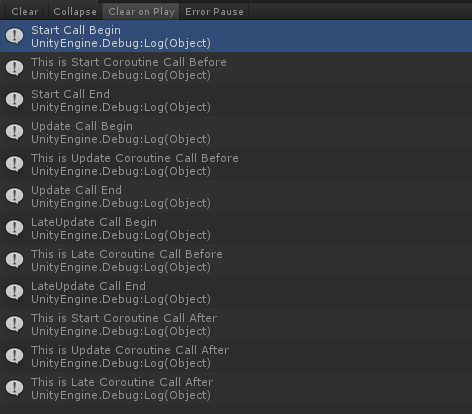Select the LateUpdate Call Begin log text
The width and height of the screenshot is (472, 414).
(x=94, y=222)
